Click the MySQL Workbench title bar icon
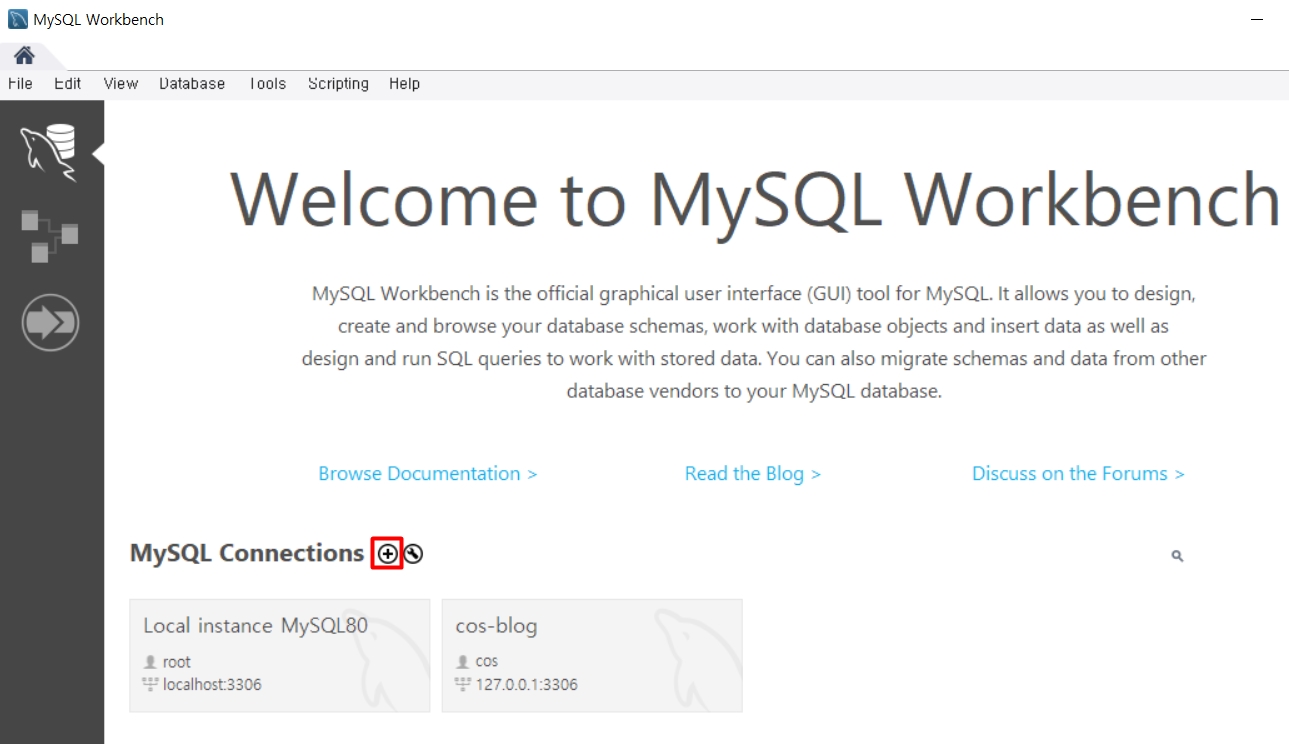Image resolution: width=1289 pixels, height=744 pixels. 18,19
